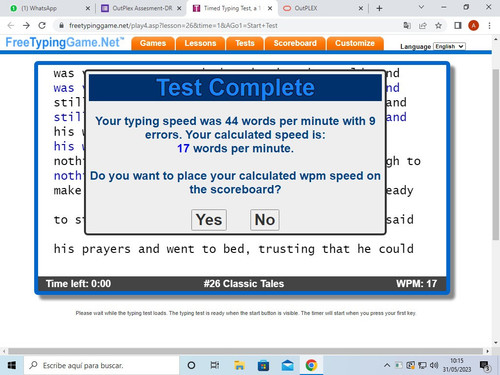Open the Tests tab
The height and width of the screenshot is (375, 500).
[245, 43]
